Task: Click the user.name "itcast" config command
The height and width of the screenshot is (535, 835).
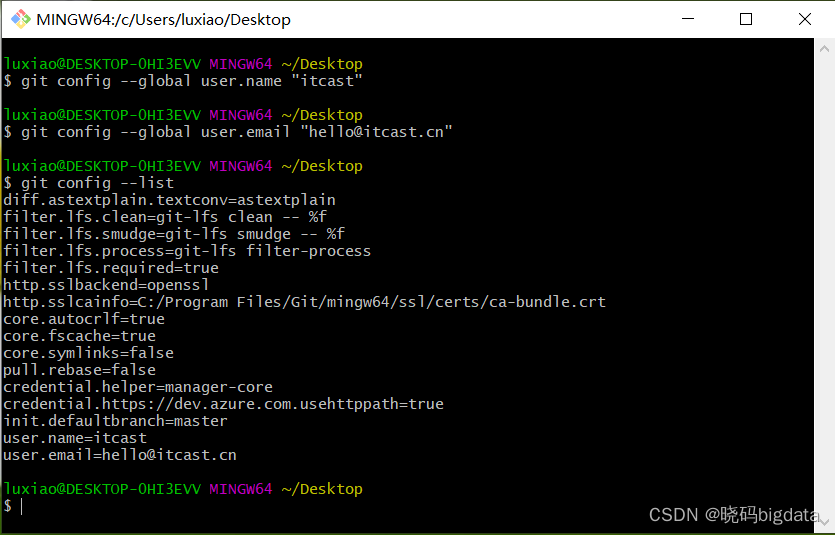Action: pos(192,81)
